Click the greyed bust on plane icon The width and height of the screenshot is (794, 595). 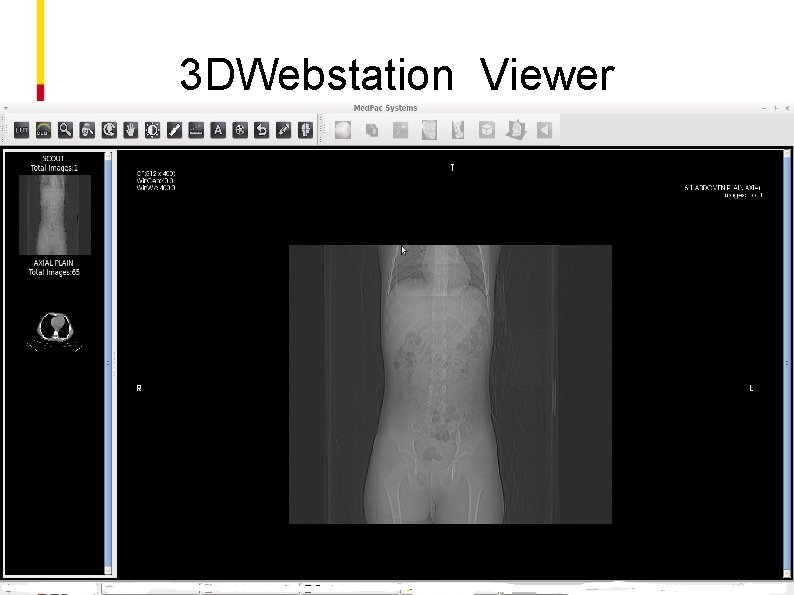tap(515, 130)
